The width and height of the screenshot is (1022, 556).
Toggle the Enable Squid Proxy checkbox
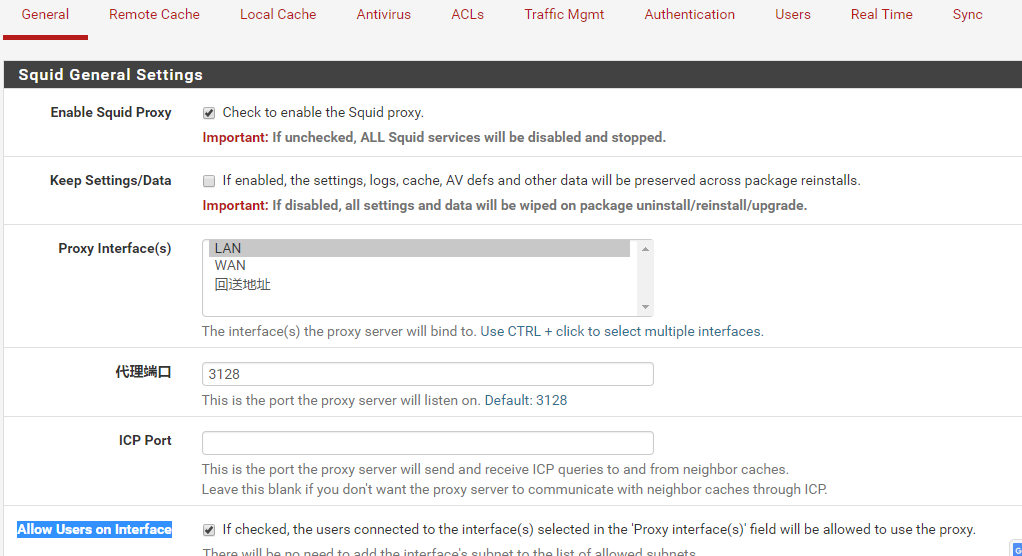pyautogui.click(x=209, y=113)
